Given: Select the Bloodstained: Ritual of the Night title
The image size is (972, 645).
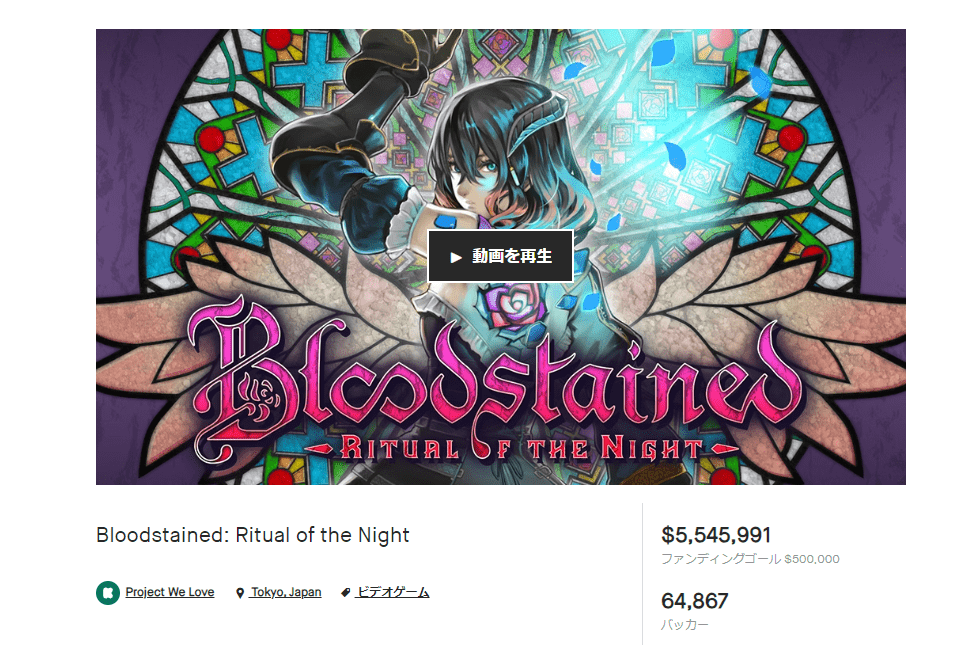Looking at the screenshot, I should pos(253,535).
